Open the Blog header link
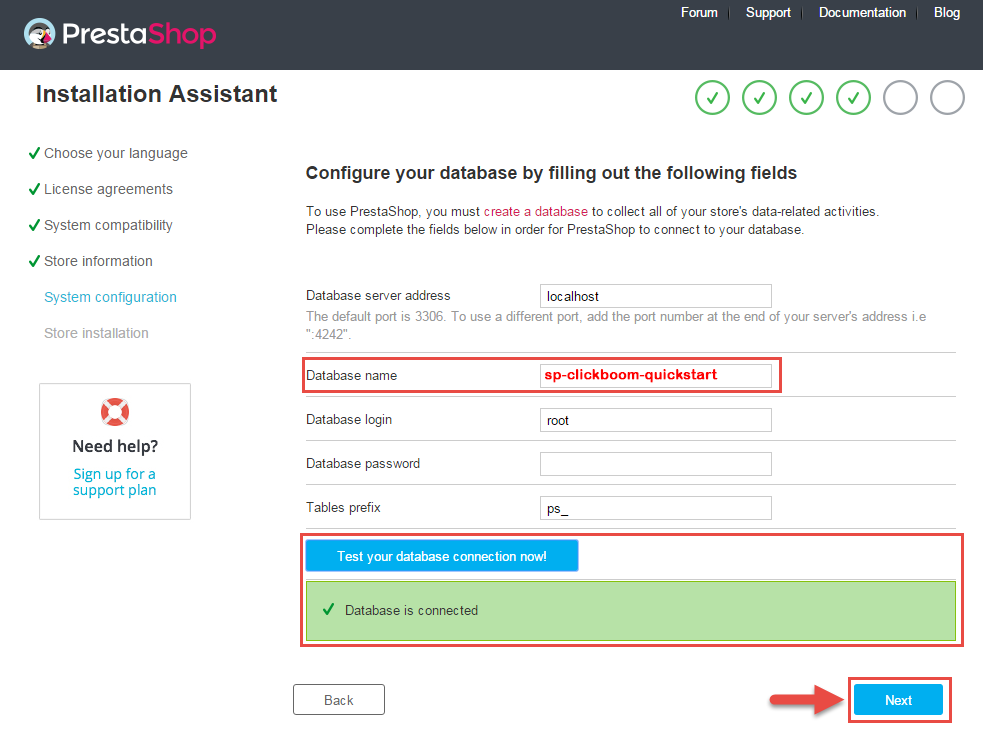The image size is (983, 749). 947,13
